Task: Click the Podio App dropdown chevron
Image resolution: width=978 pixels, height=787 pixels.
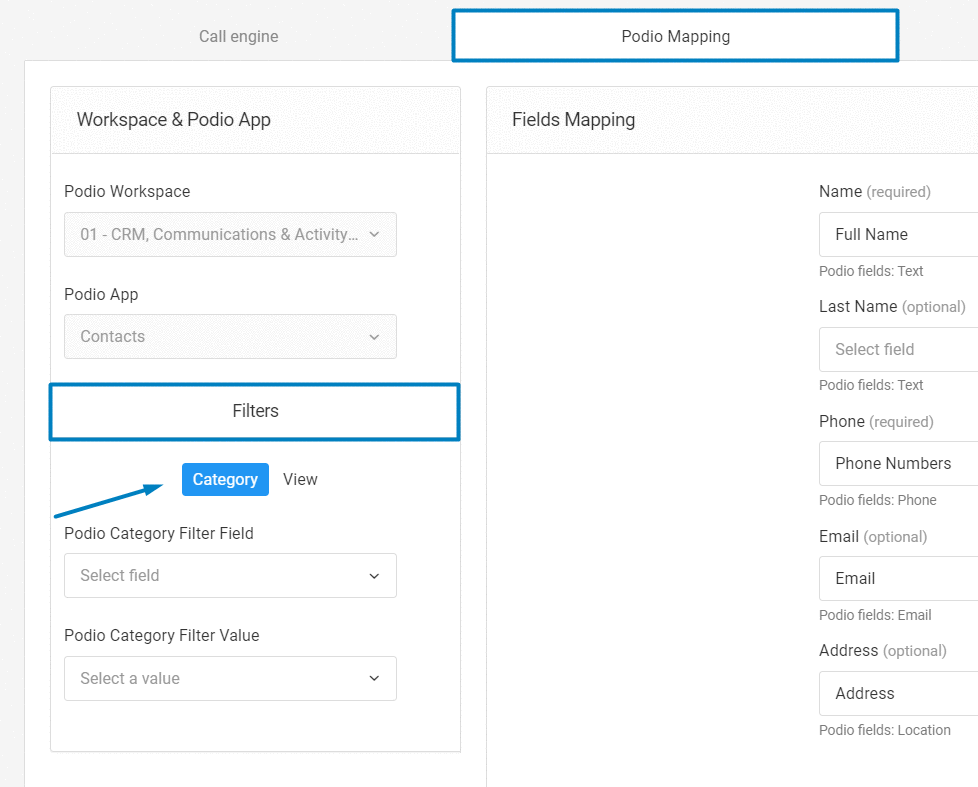Action: coord(374,337)
